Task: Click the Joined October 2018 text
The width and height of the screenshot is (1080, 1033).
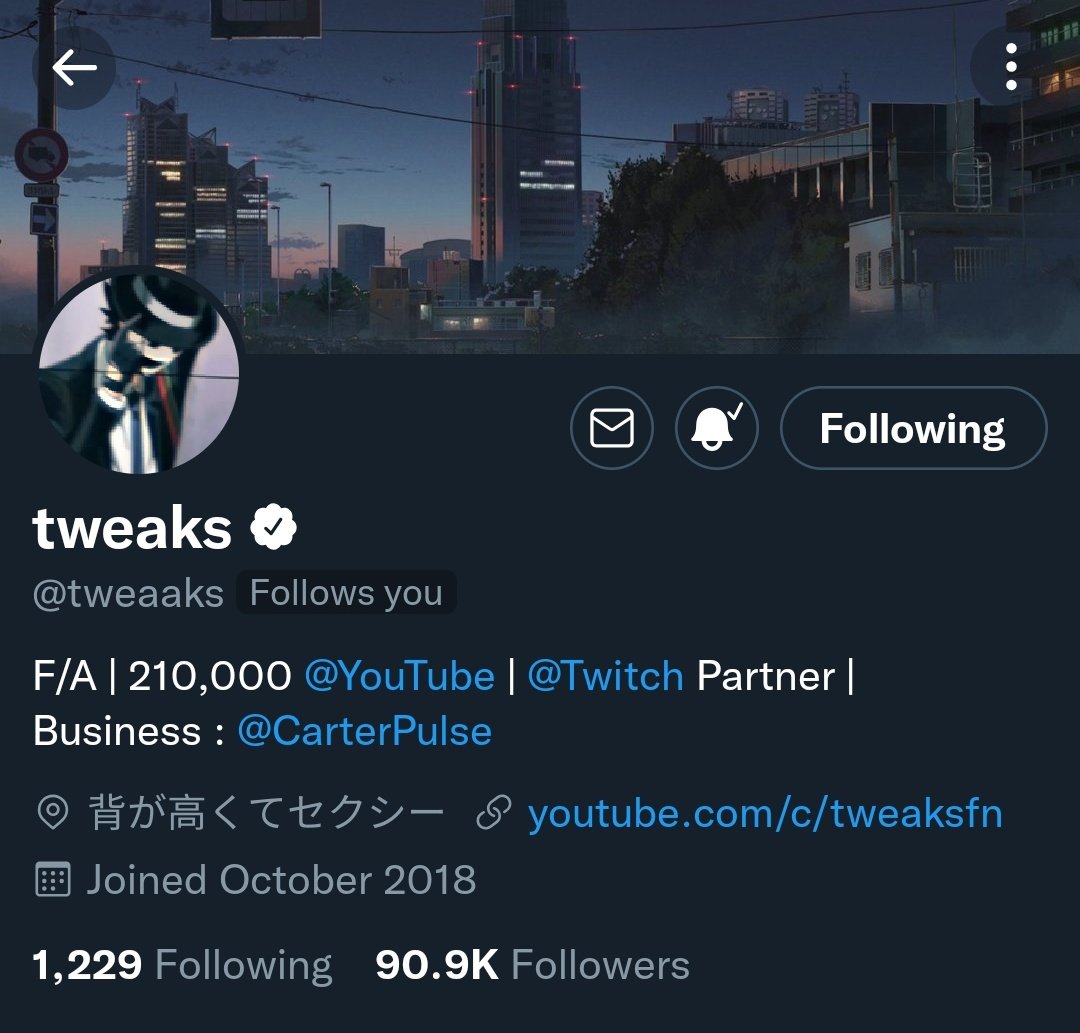Action: point(281,879)
